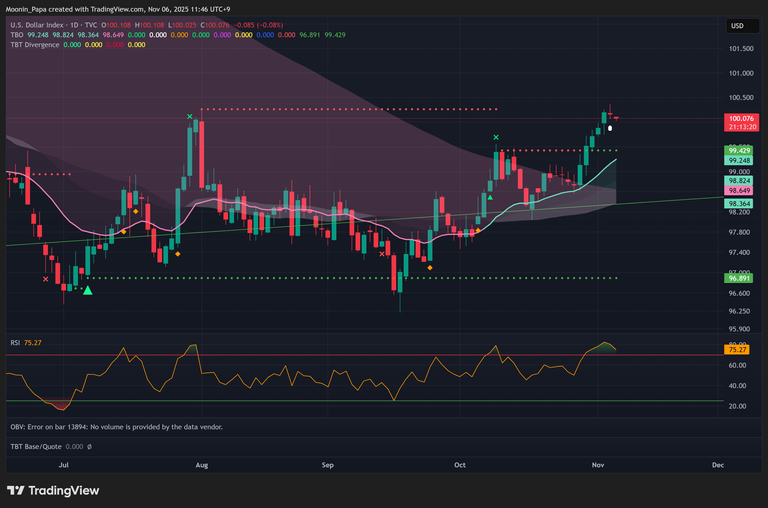
Task: Open the TBT Divergence indicator legend
Action: click(x=33, y=45)
